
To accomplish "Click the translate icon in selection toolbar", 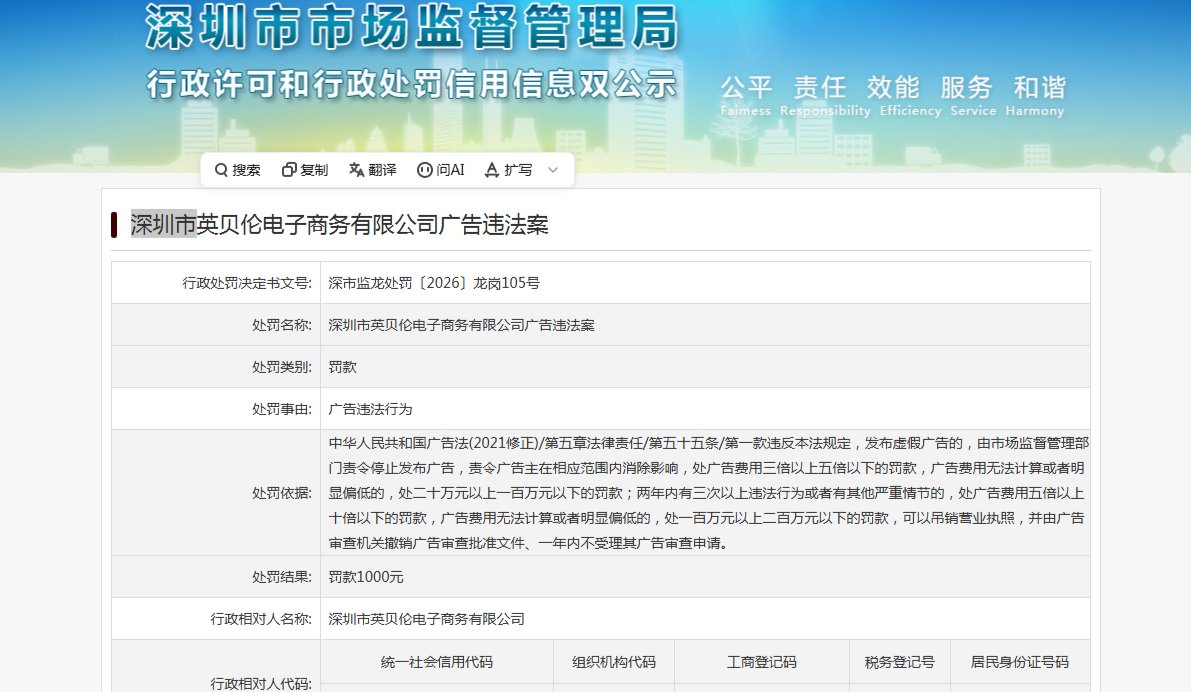I will pyautogui.click(x=356, y=170).
